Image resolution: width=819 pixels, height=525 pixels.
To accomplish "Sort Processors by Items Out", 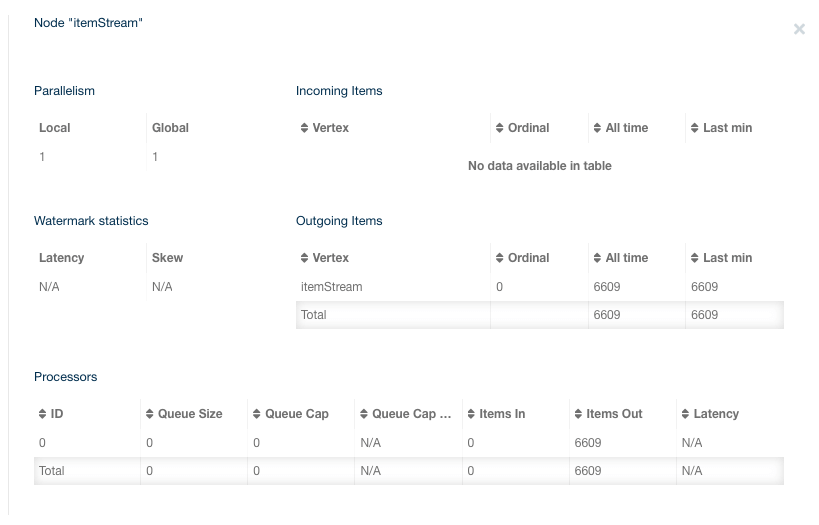I will click(x=614, y=414).
